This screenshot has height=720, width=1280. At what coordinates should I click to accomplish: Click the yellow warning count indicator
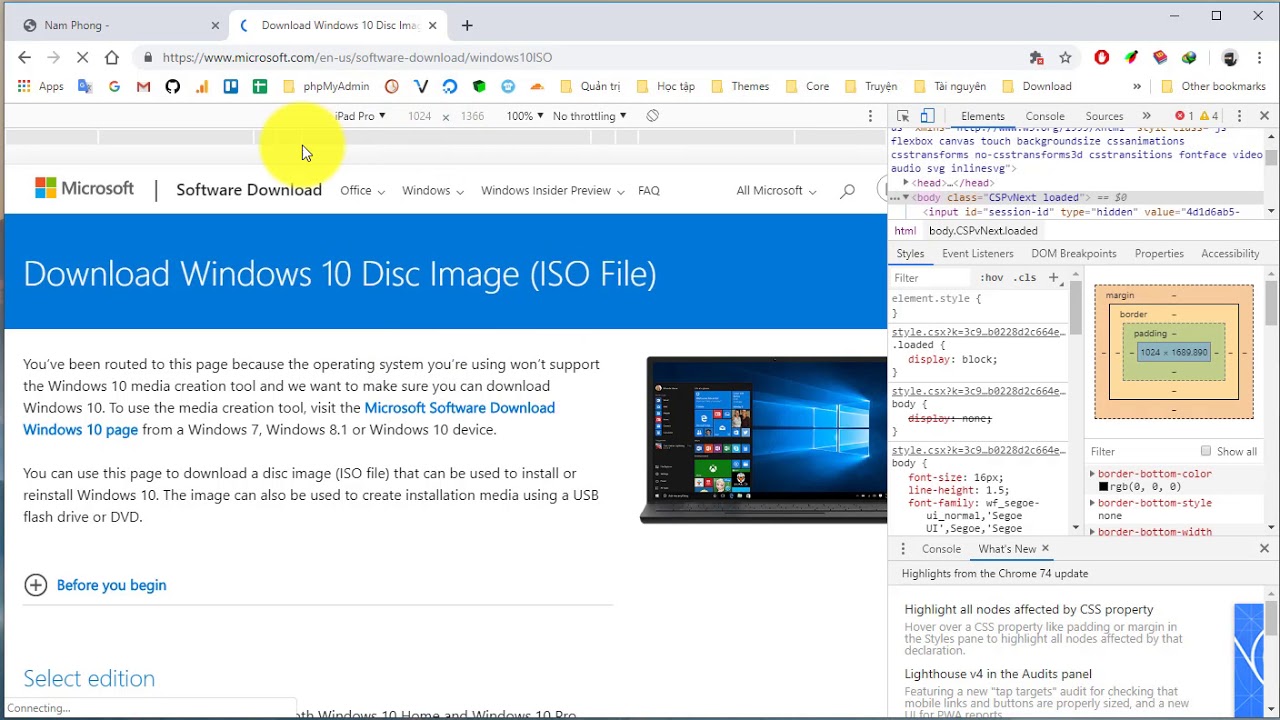coord(1209,116)
